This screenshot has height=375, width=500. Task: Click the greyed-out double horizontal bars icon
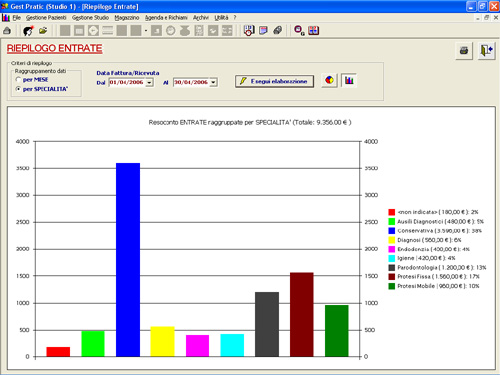[x=107, y=31]
